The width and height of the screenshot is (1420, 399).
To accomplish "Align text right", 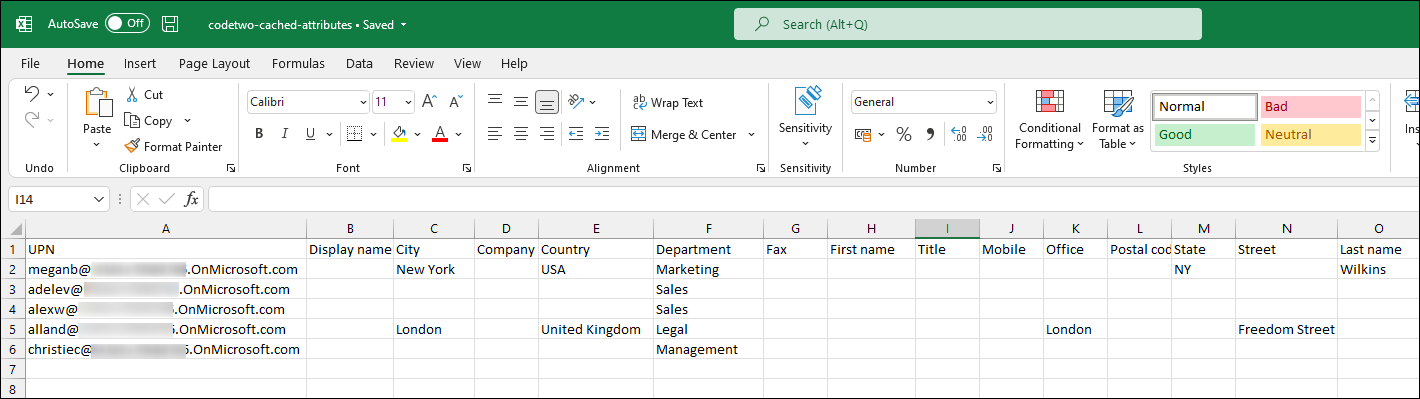I will [546, 134].
